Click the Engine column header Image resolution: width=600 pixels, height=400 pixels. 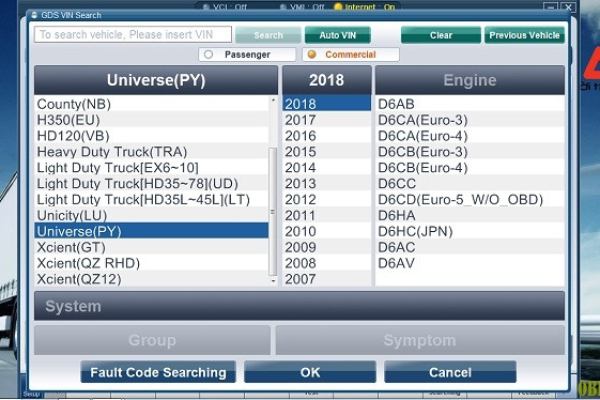coord(470,80)
